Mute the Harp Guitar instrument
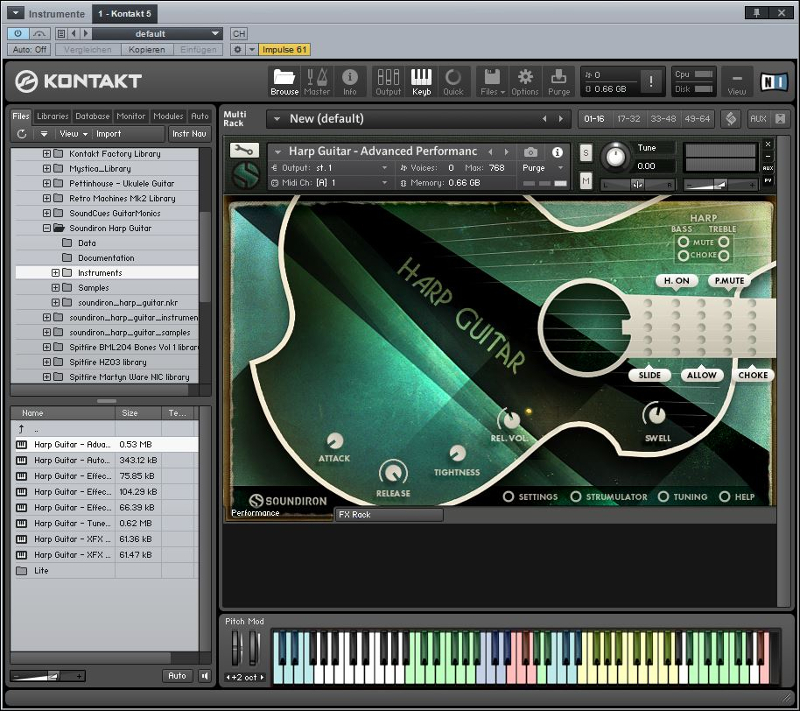 tap(586, 180)
